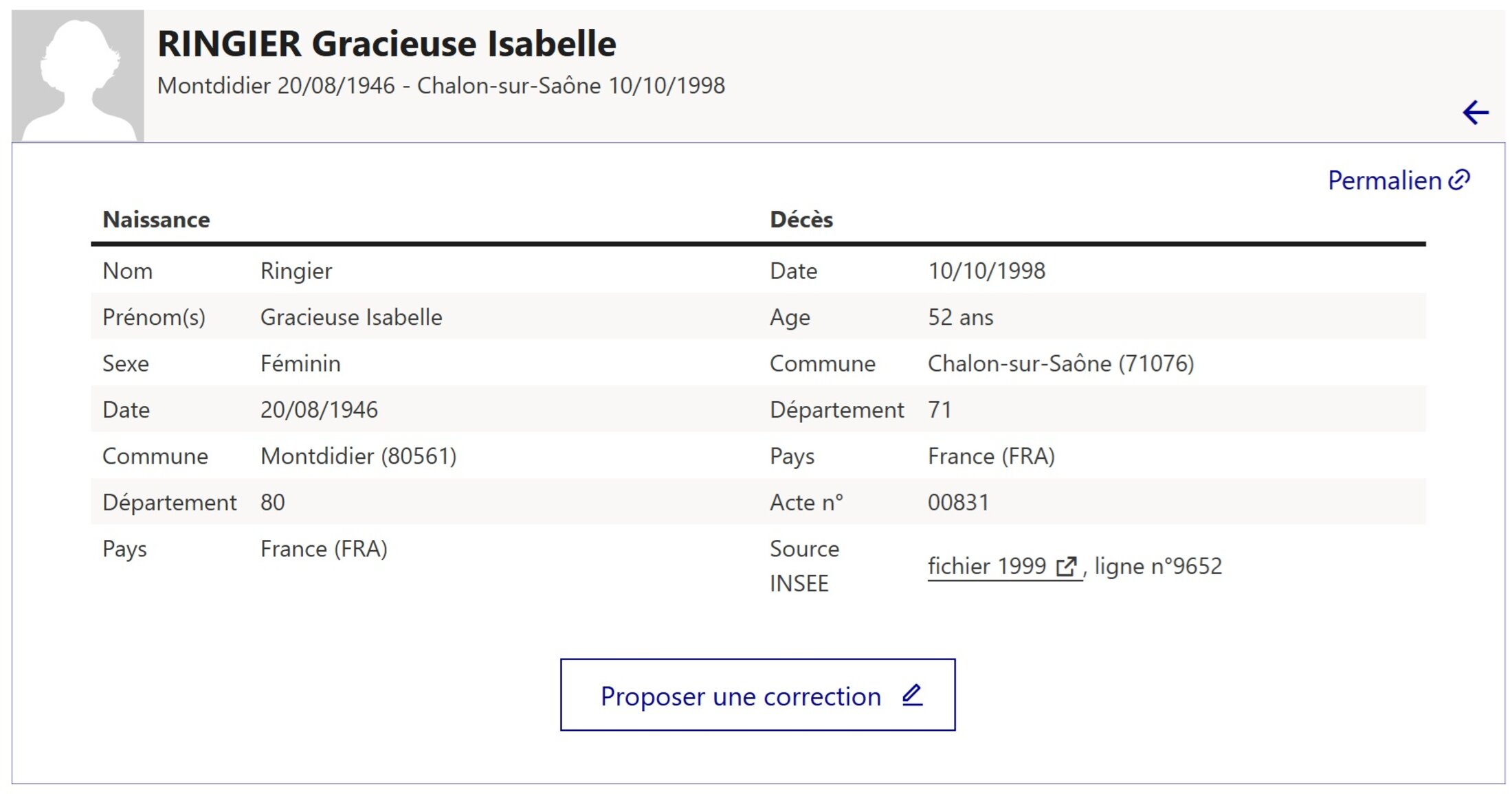This screenshot has width=1512, height=794.
Task: Open the fichier 1999 source link
Action: coord(987,567)
